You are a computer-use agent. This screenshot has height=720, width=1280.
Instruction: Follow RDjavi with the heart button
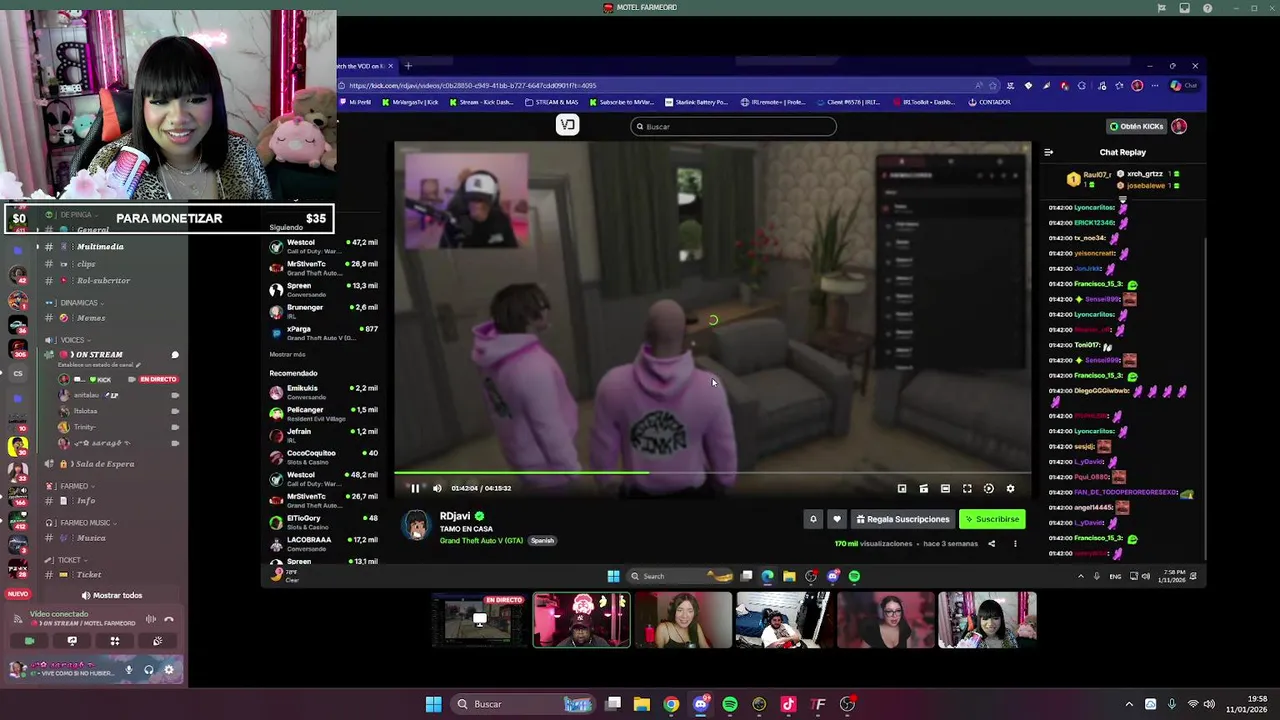click(x=837, y=519)
